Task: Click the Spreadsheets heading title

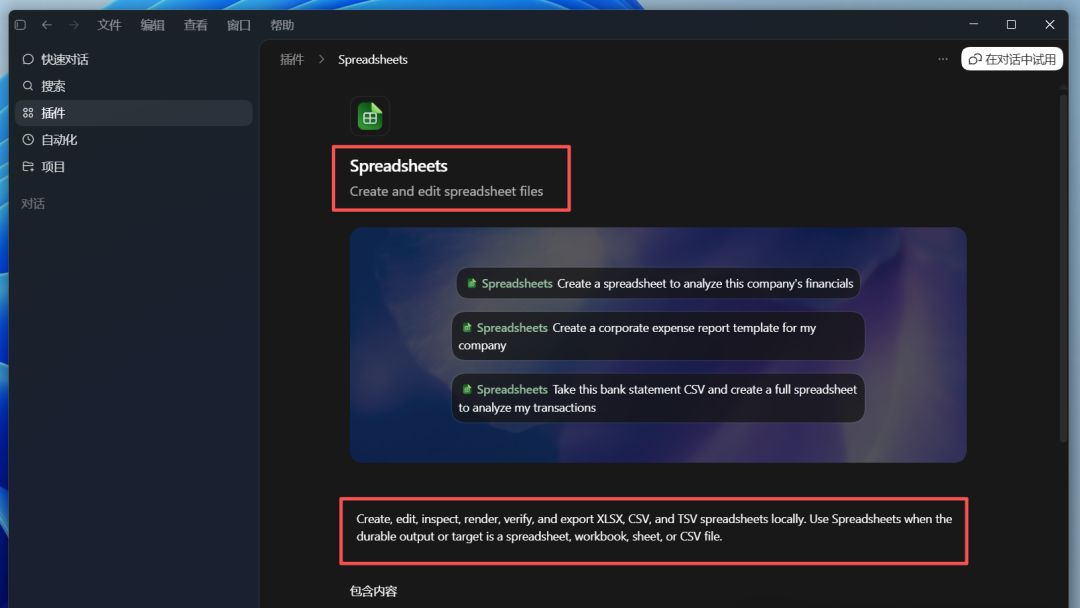Action: (x=398, y=166)
